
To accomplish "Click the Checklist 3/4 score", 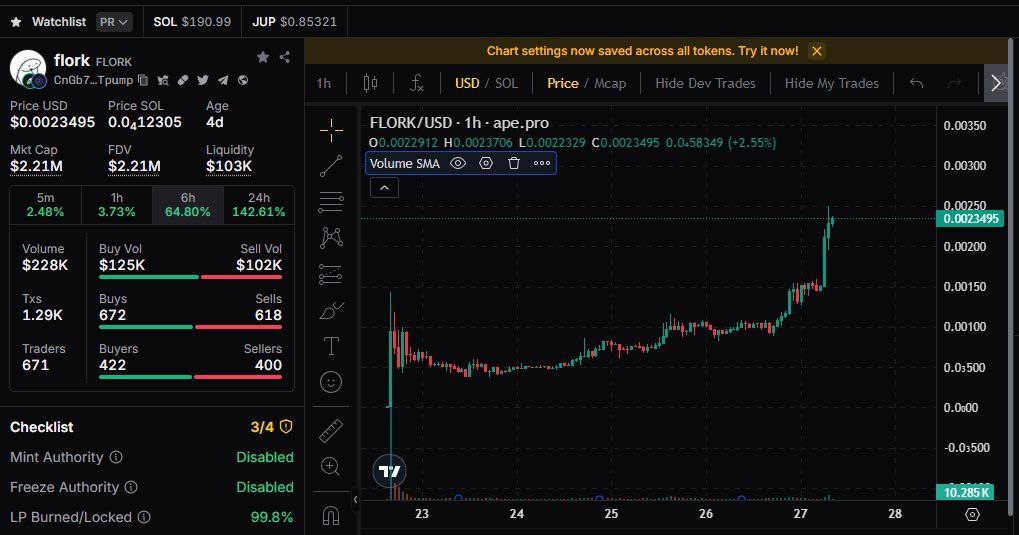I will pos(262,427).
